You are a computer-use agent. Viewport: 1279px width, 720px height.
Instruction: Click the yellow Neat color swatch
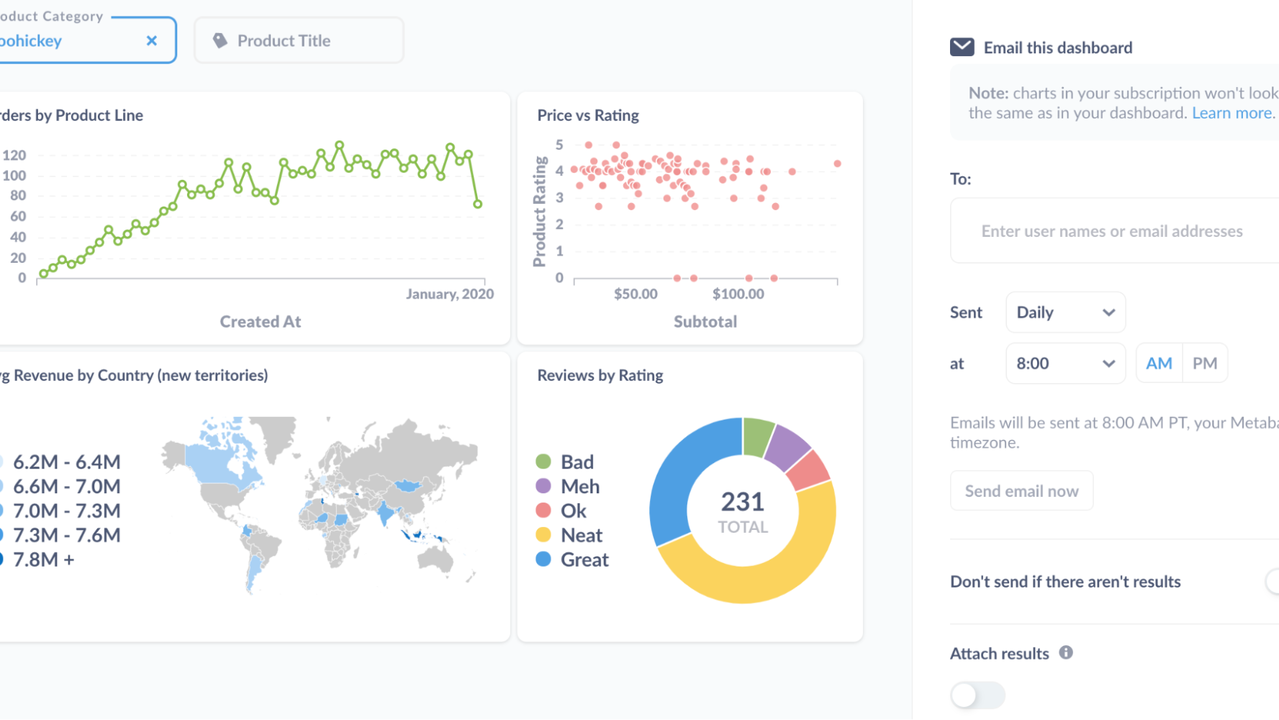pos(545,535)
